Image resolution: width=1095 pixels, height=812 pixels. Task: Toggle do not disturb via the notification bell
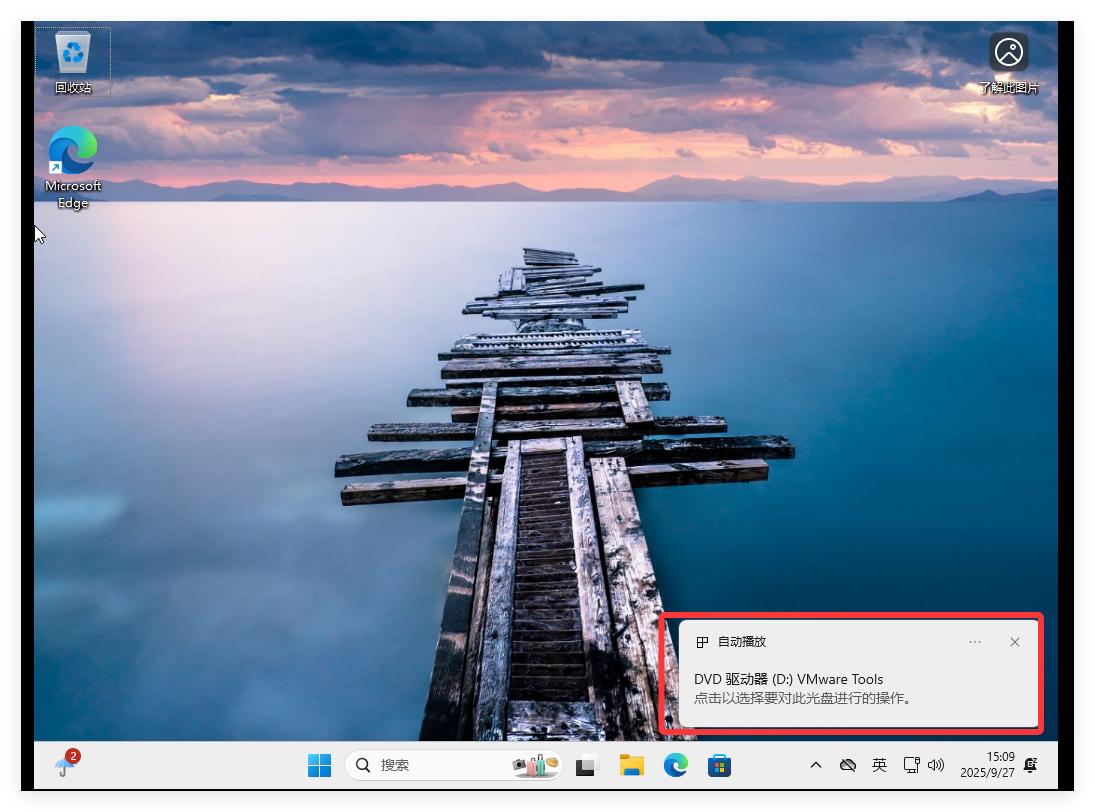point(1031,765)
